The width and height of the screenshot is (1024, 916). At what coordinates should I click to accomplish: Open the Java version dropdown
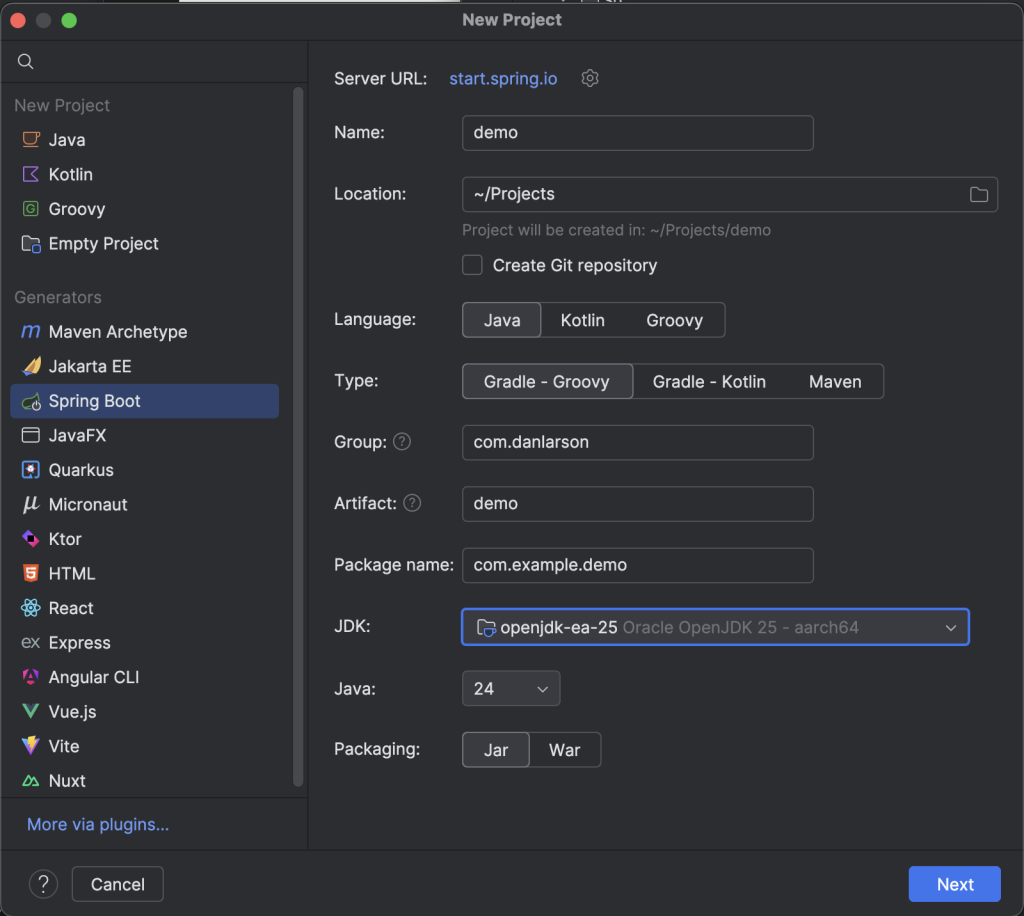tap(511, 689)
